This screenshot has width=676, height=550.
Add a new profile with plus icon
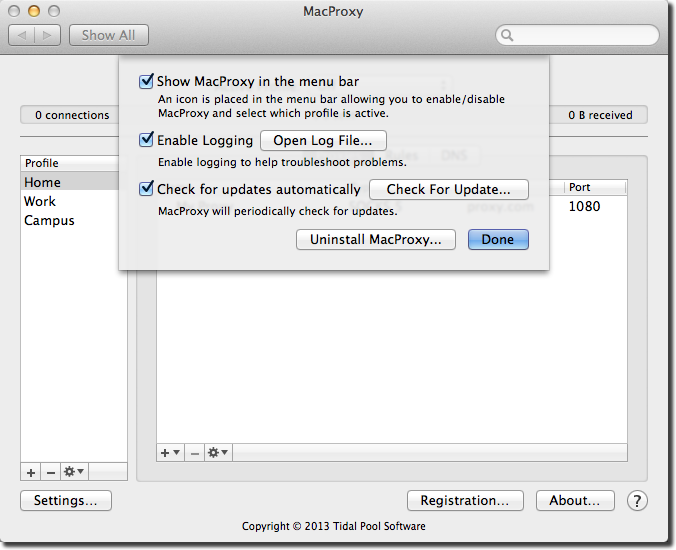point(31,472)
